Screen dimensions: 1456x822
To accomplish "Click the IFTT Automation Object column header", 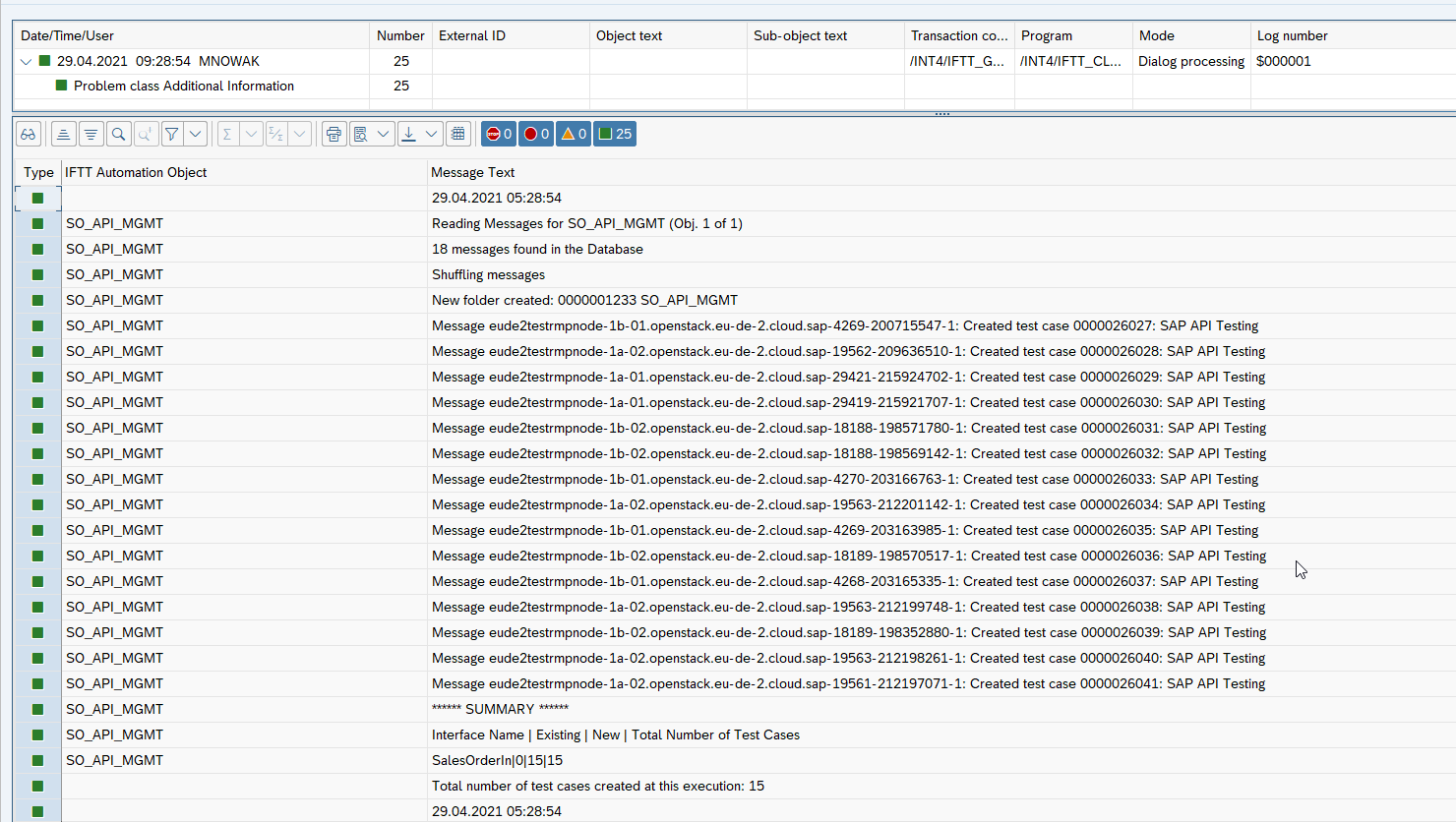I will [136, 172].
